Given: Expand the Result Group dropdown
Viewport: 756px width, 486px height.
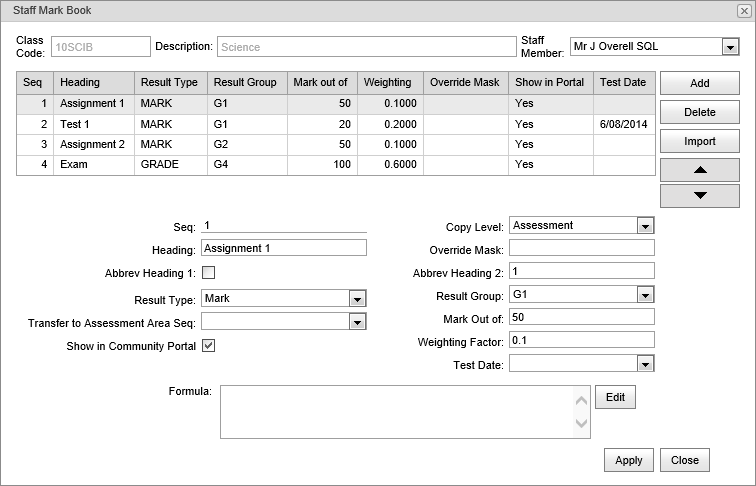Looking at the screenshot, I should coord(645,295).
